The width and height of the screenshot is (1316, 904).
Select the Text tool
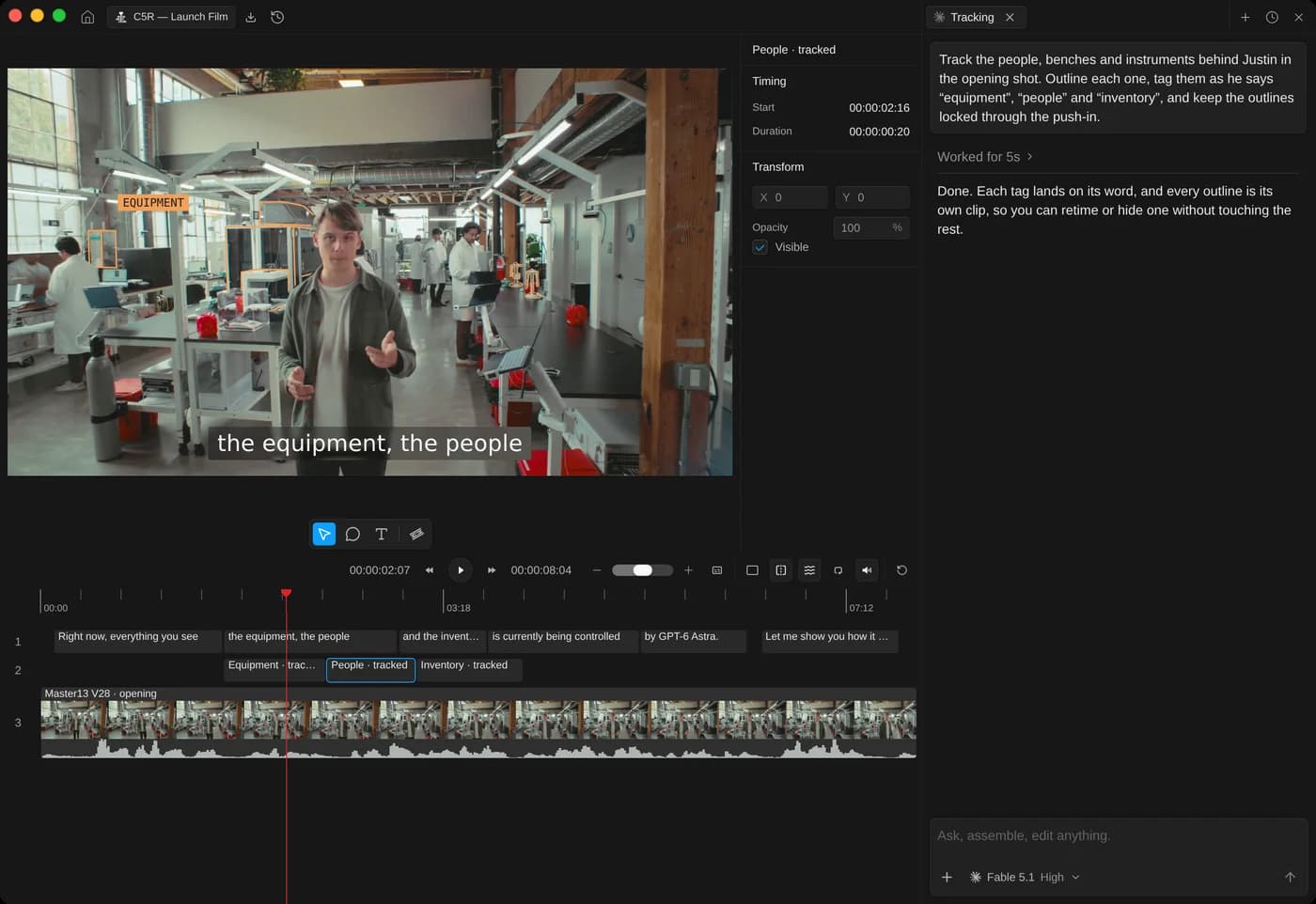382,534
